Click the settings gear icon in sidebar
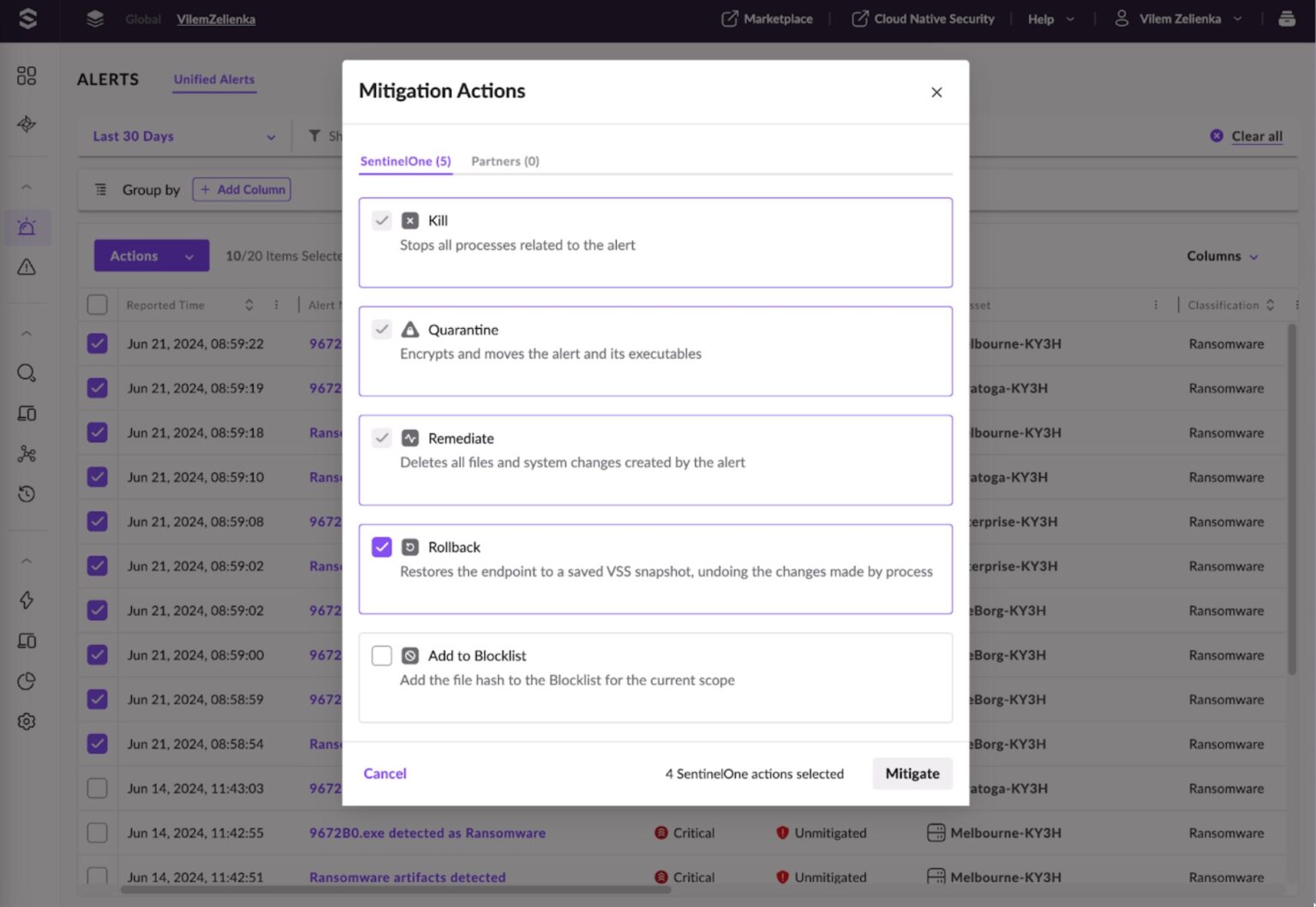 (27, 722)
